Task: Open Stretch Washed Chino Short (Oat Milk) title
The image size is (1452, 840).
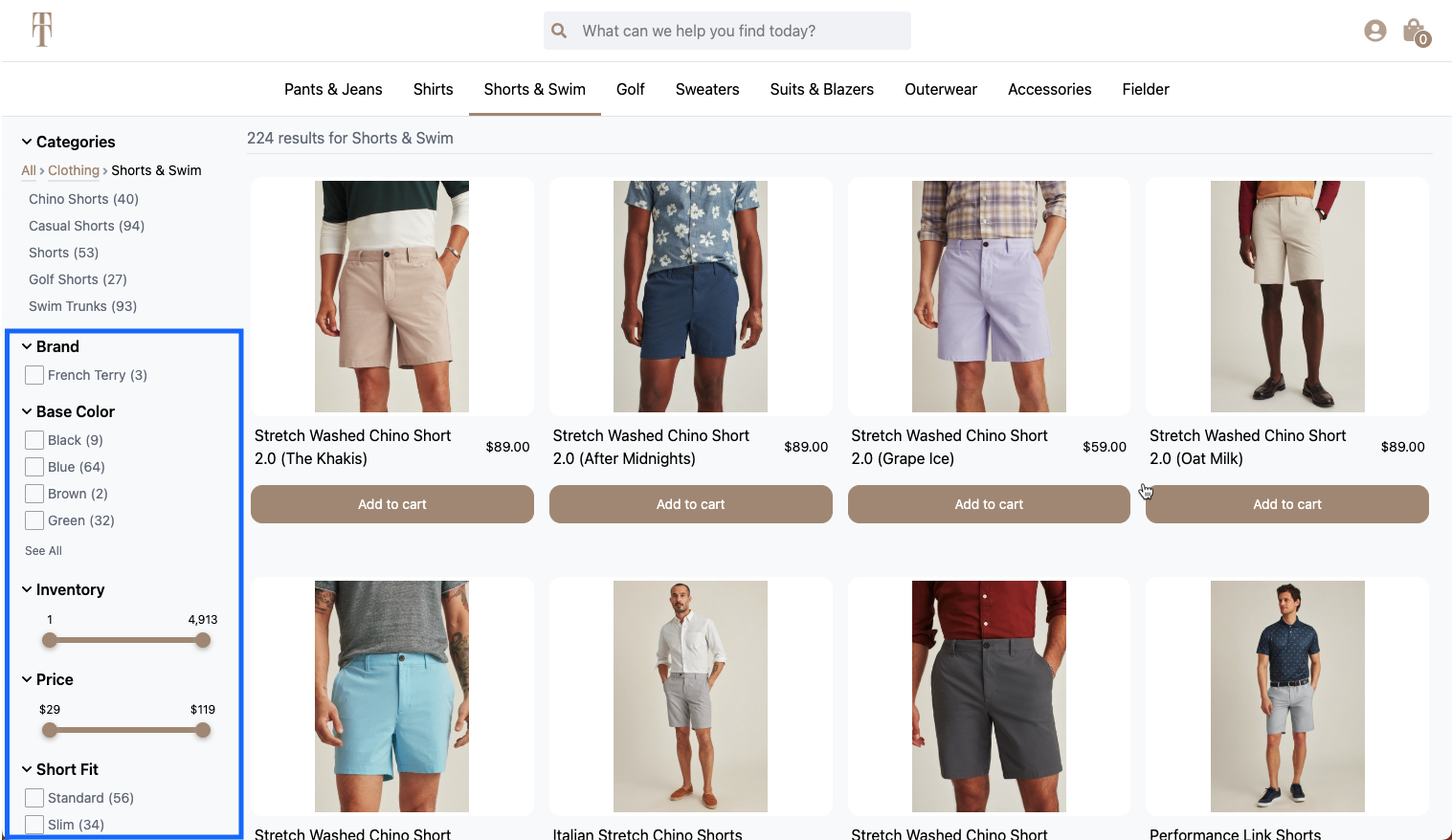Action: [x=1248, y=447]
